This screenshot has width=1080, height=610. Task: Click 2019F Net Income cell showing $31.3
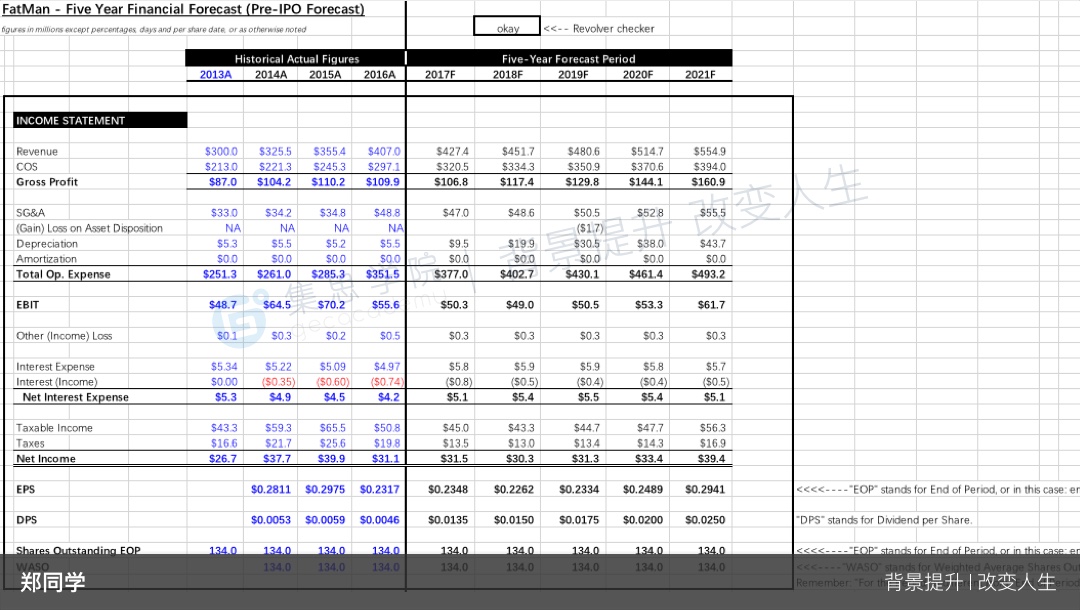coord(585,459)
